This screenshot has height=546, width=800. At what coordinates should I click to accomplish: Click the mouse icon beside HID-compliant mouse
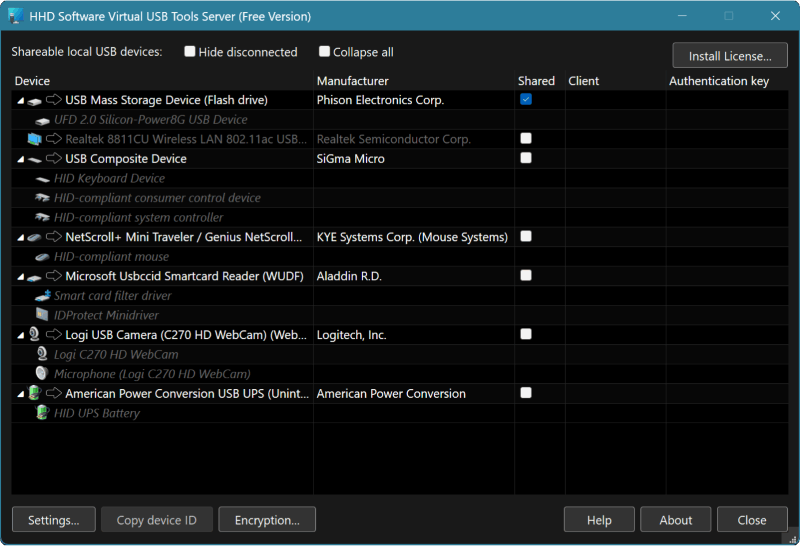[42, 257]
